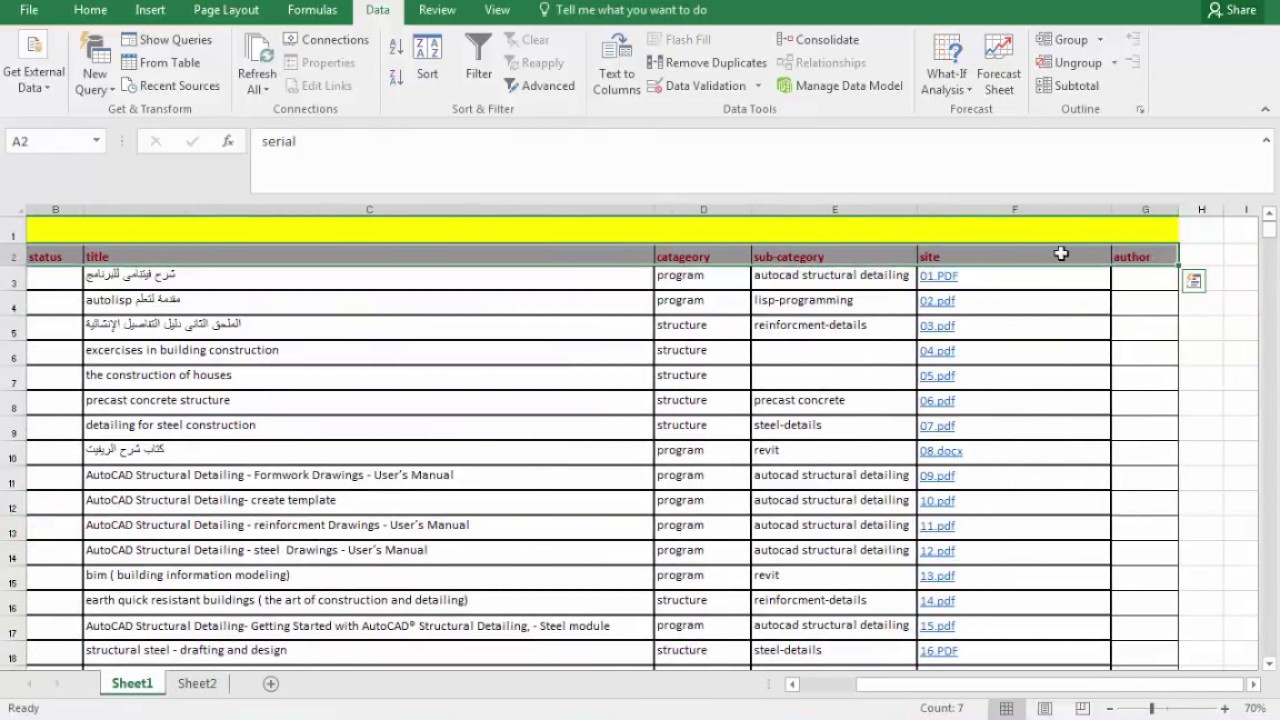Screen dimensions: 1280x720
Task: Click Remove Duplicates
Action: [x=707, y=63]
